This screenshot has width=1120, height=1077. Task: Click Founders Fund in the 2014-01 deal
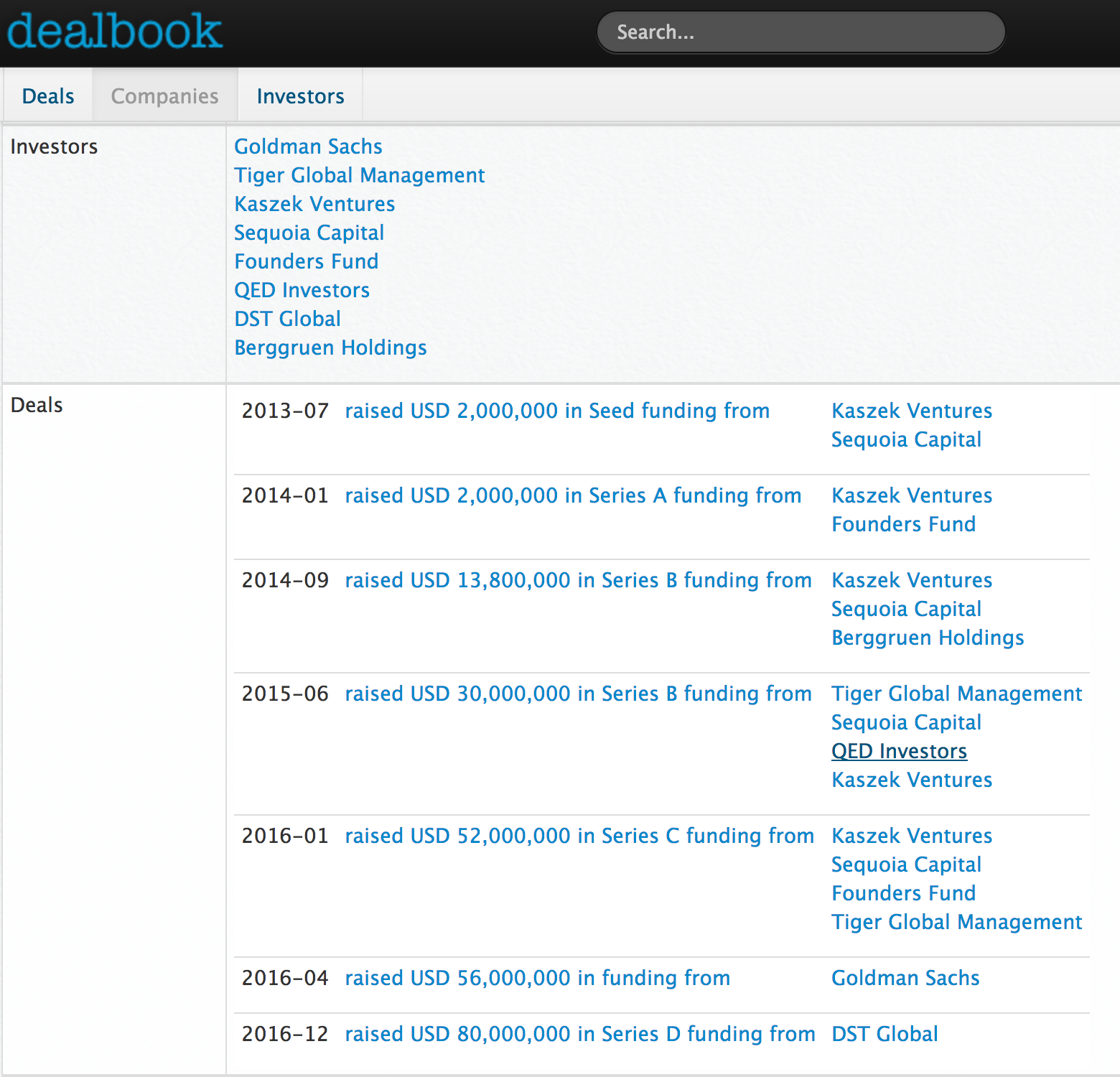click(x=903, y=524)
